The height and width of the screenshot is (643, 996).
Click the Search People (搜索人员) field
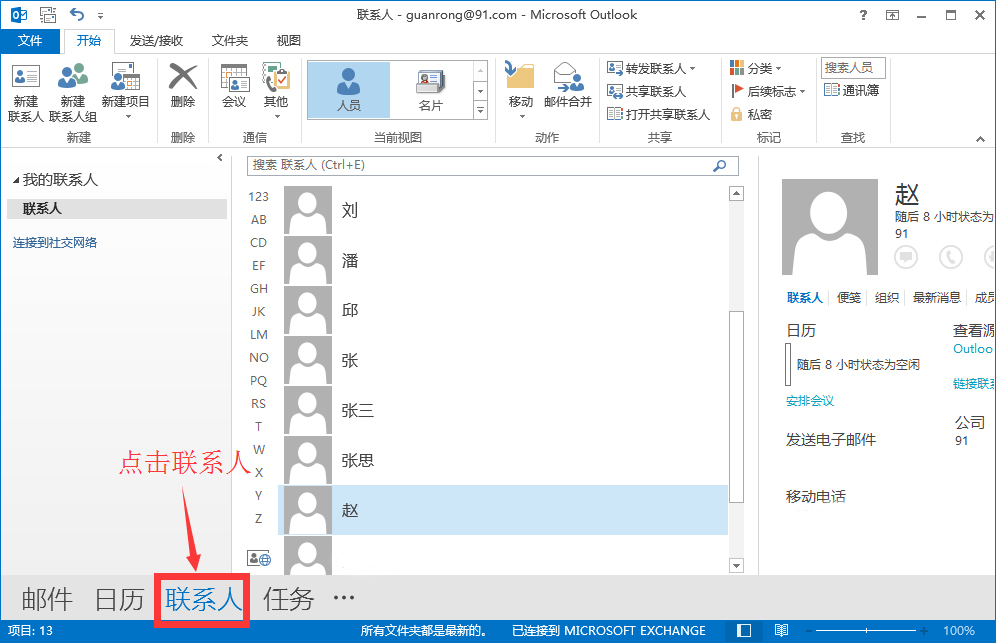pos(853,67)
